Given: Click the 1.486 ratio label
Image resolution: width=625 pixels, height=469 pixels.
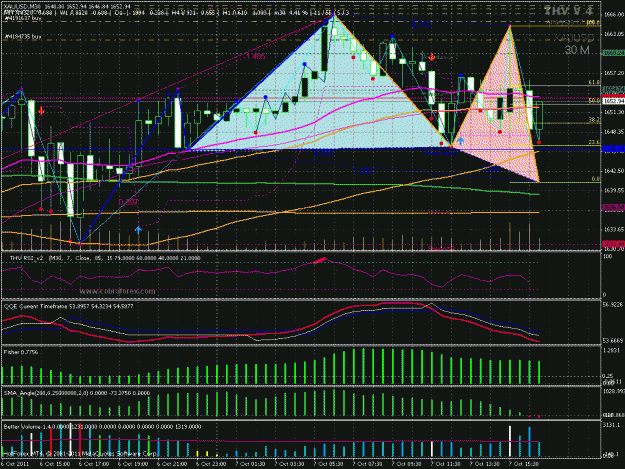Looking at the screenshot, I should coord(256,57).
